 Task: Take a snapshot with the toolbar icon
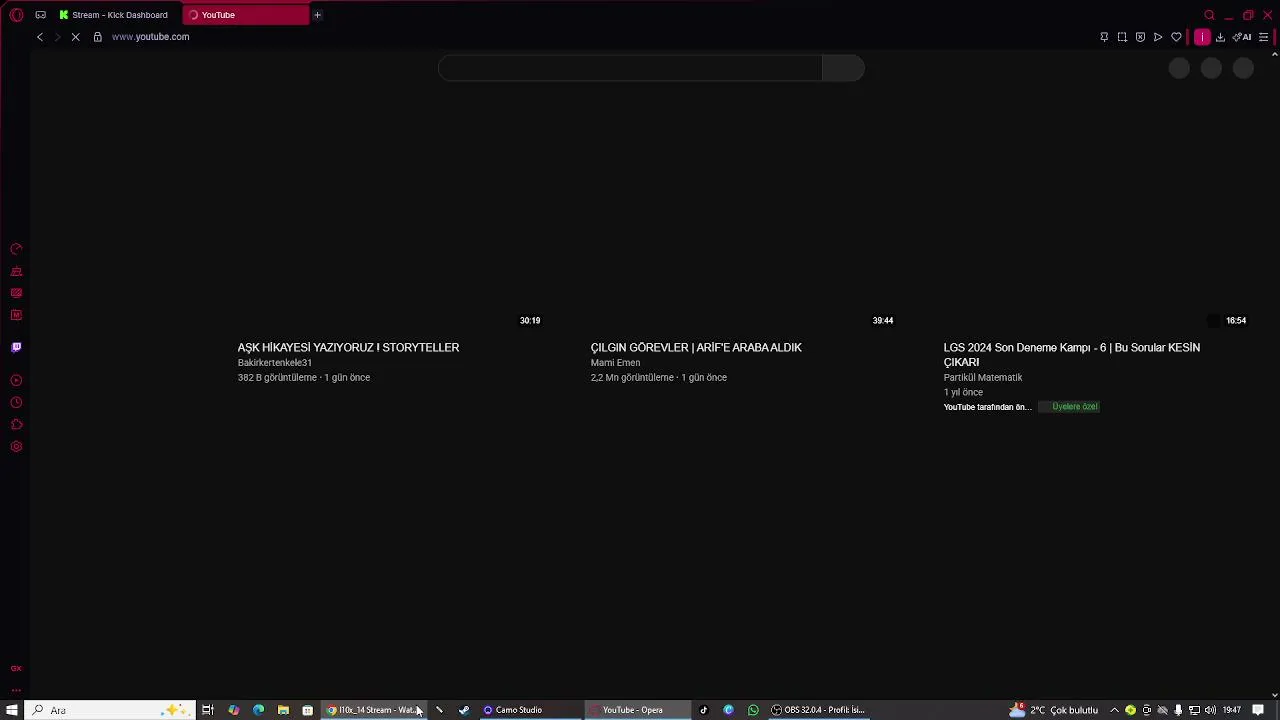coord(1122,37)
